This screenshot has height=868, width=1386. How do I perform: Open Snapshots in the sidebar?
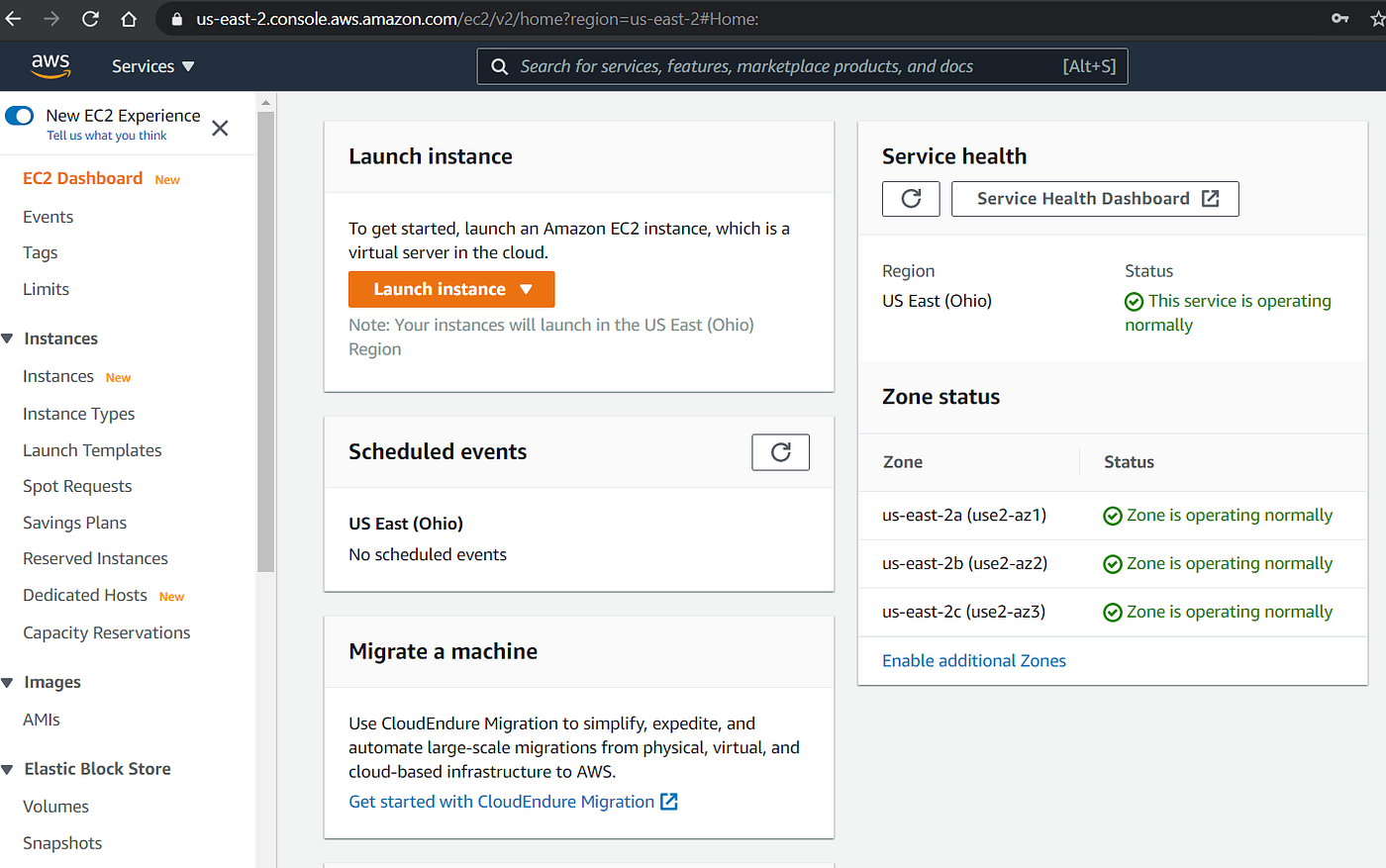62,843
